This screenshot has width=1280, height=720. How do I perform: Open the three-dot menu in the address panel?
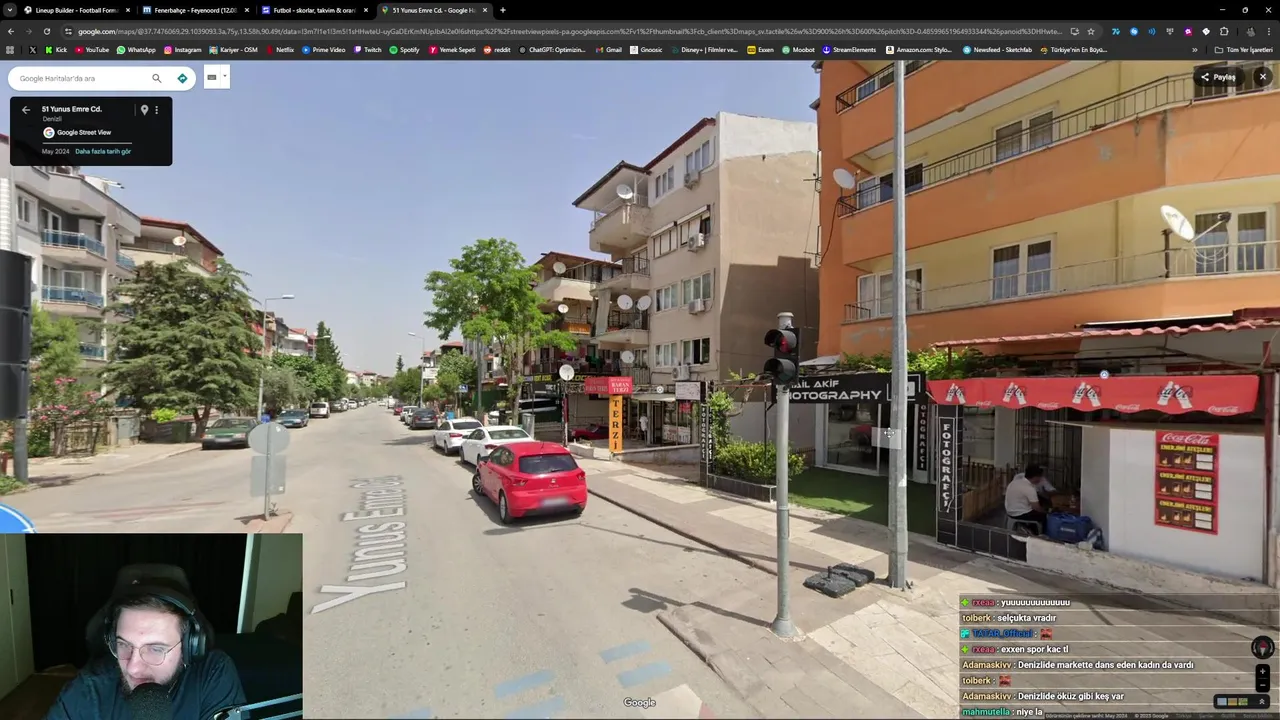pyautogui.click(x=156, y=110)
